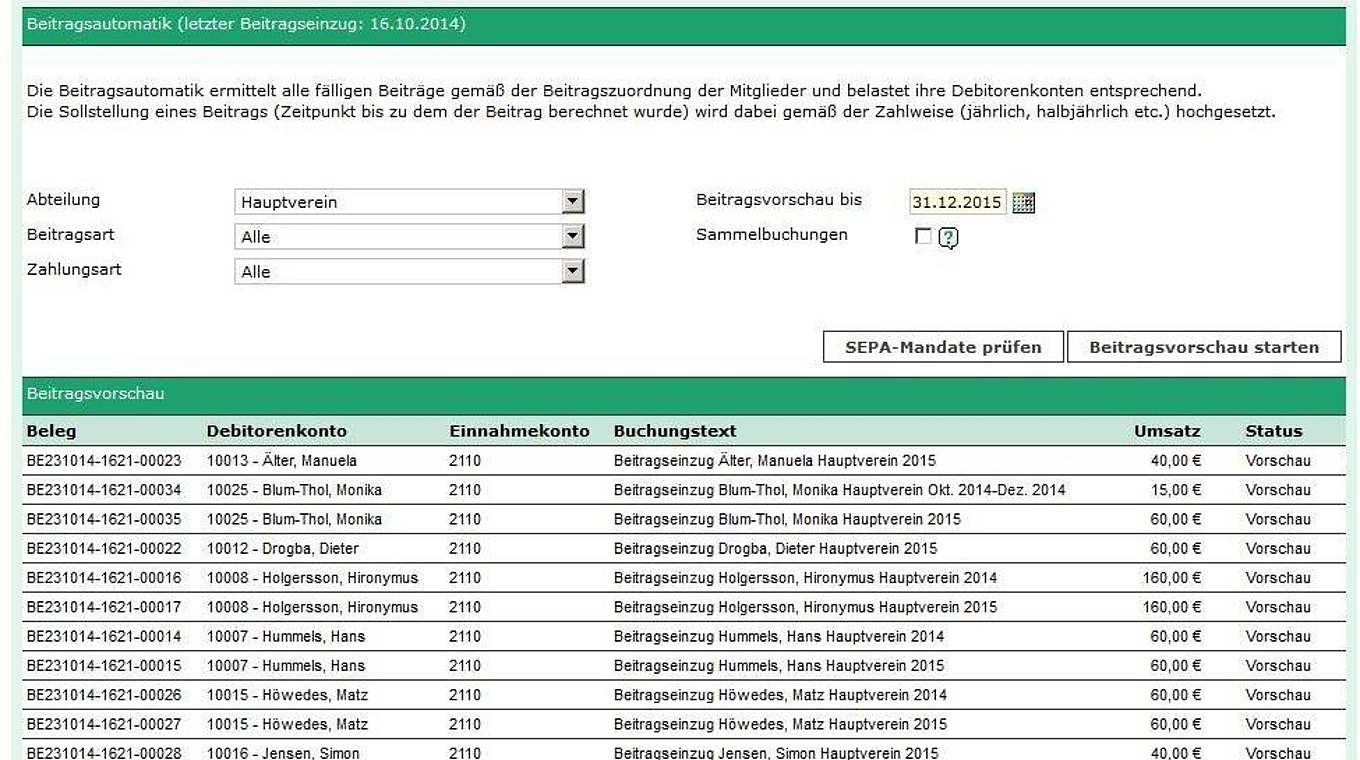Select the row for Älter, Manuela 2015
This screenshot has width=1360, height=760.
point(774,461)
